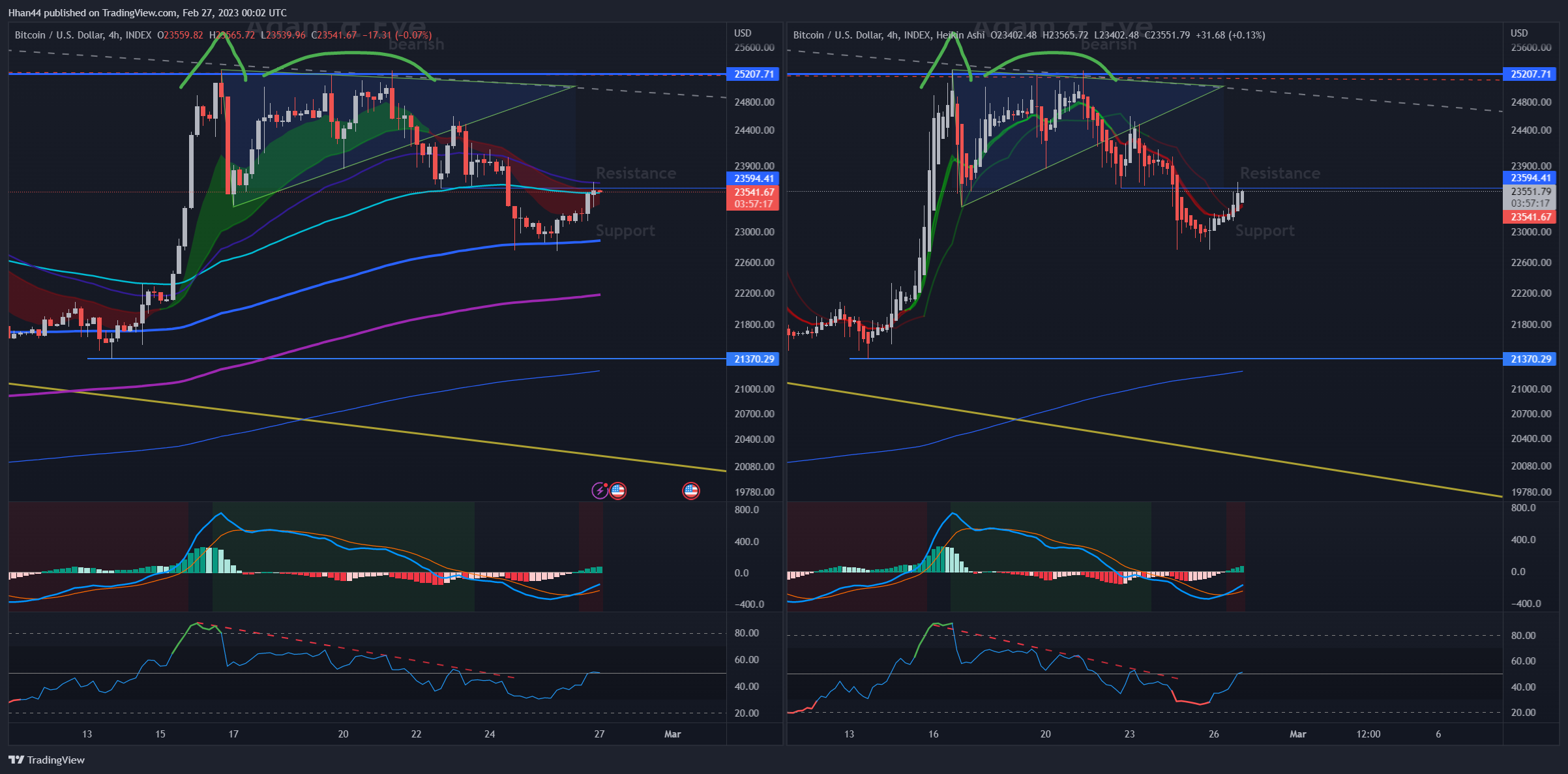Viewport: 1568px width, 774px height.
Task: Click the change value +31.68 (+0.13%) on the right chart
Action: pos(1230,35)
